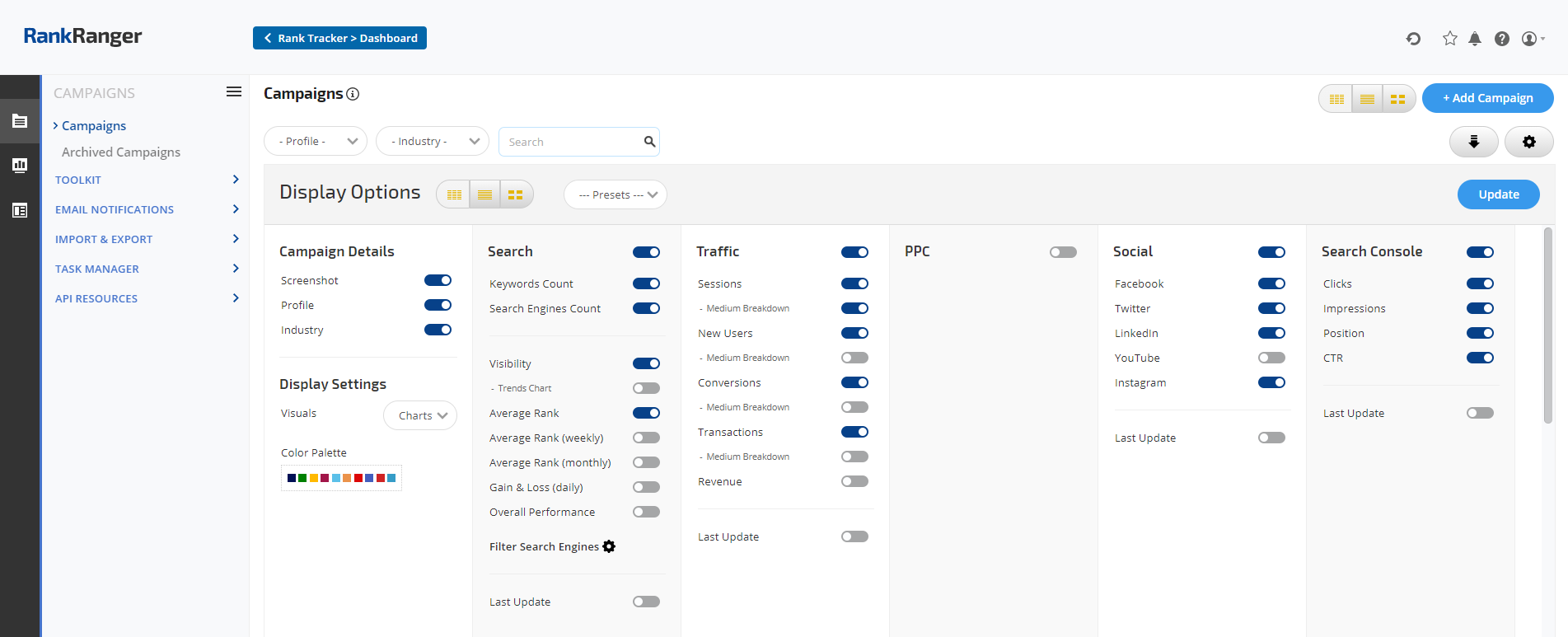The image size is (1568, 637).
Task: Enable the PPC toggle
Action: coord(1063,252)
